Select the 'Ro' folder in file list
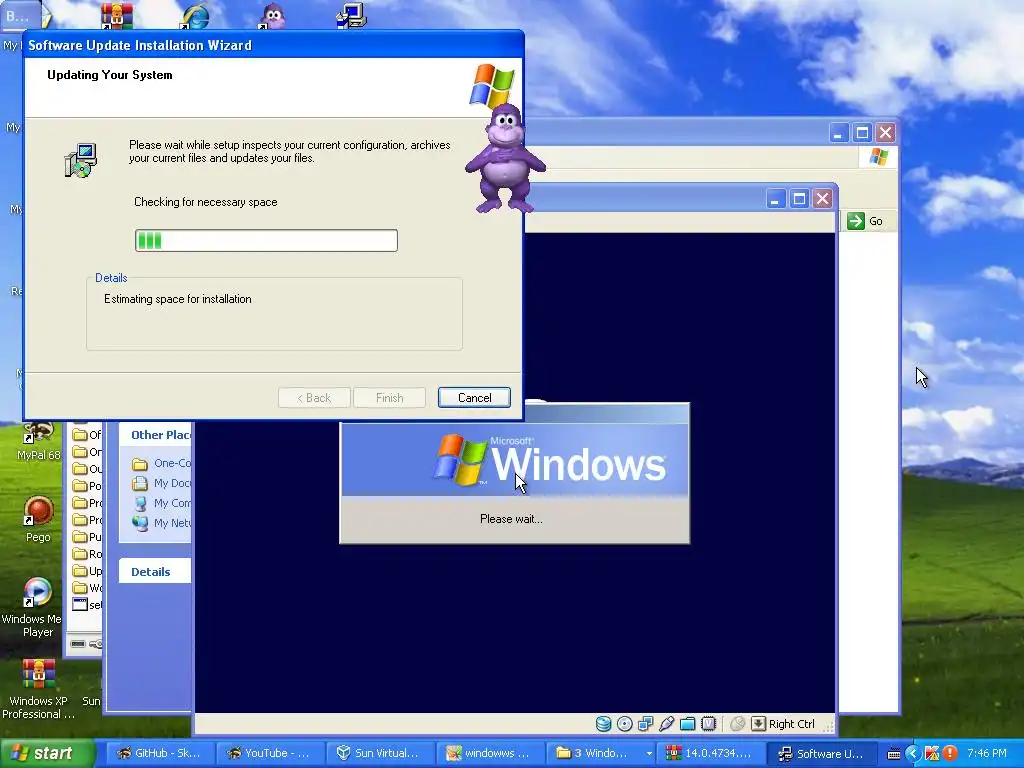Screen dimensions: 1024x768 [87, 554]
